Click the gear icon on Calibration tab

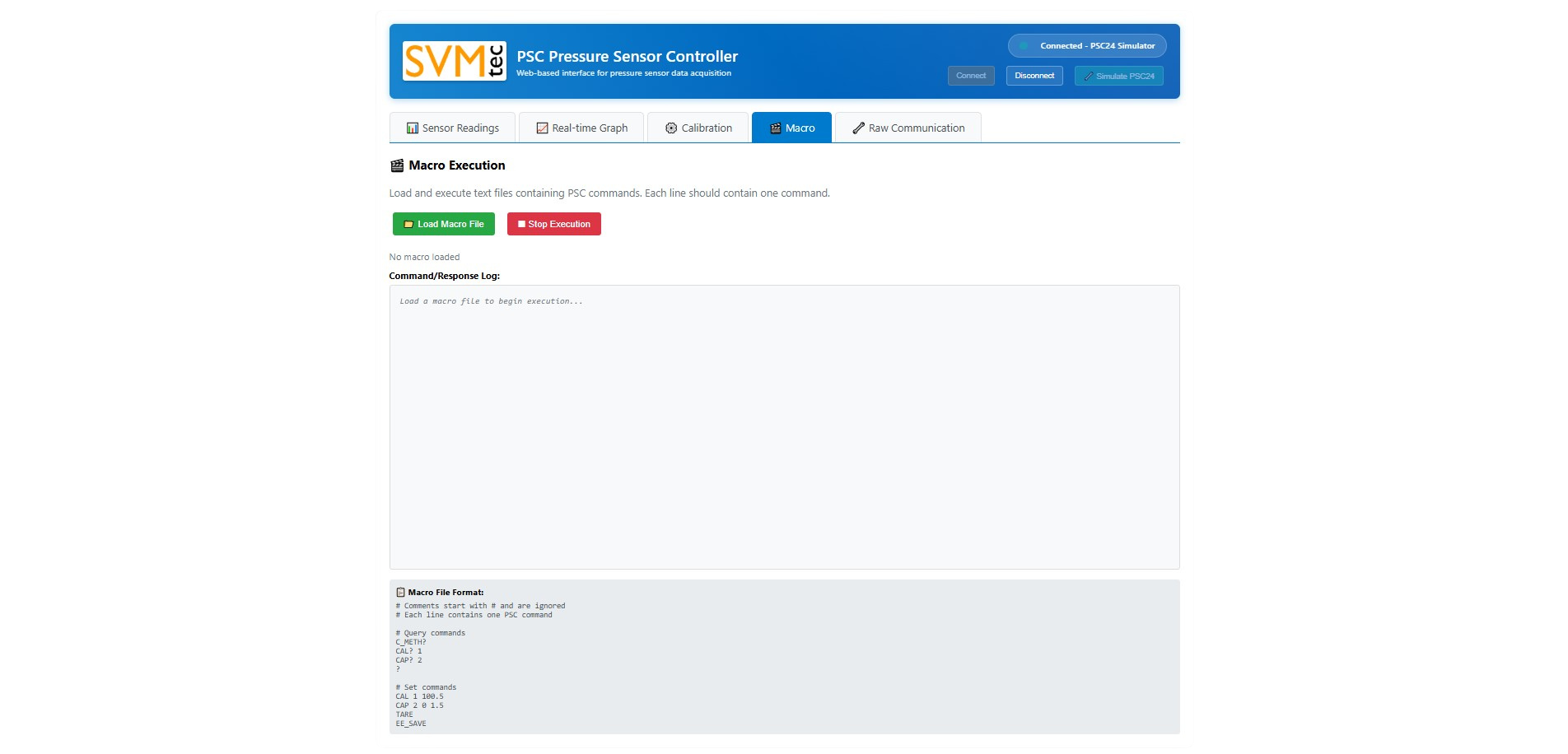pyautogui.click(x=671, y=128)
